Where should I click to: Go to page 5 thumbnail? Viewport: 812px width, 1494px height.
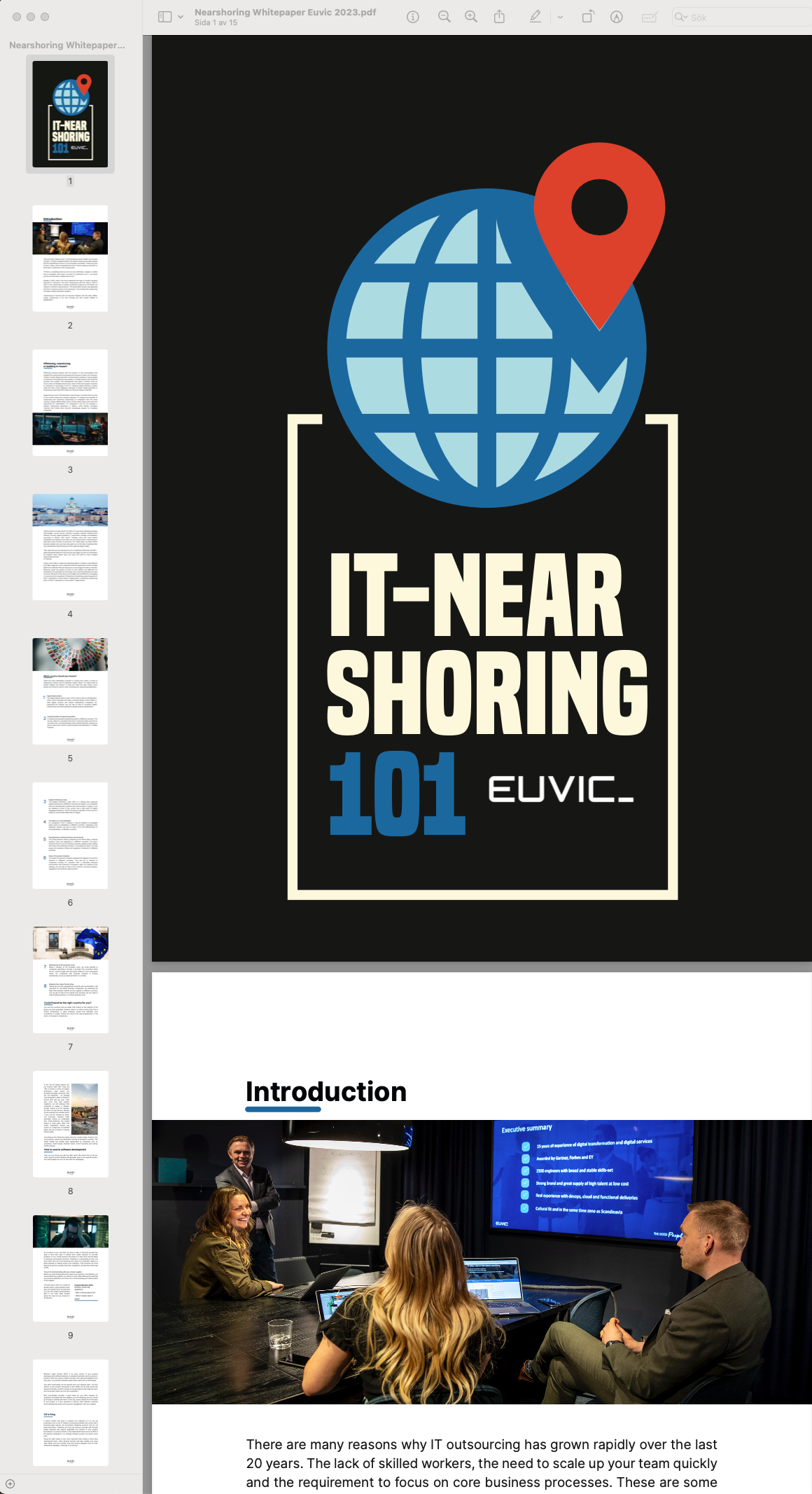coord(70,691)
